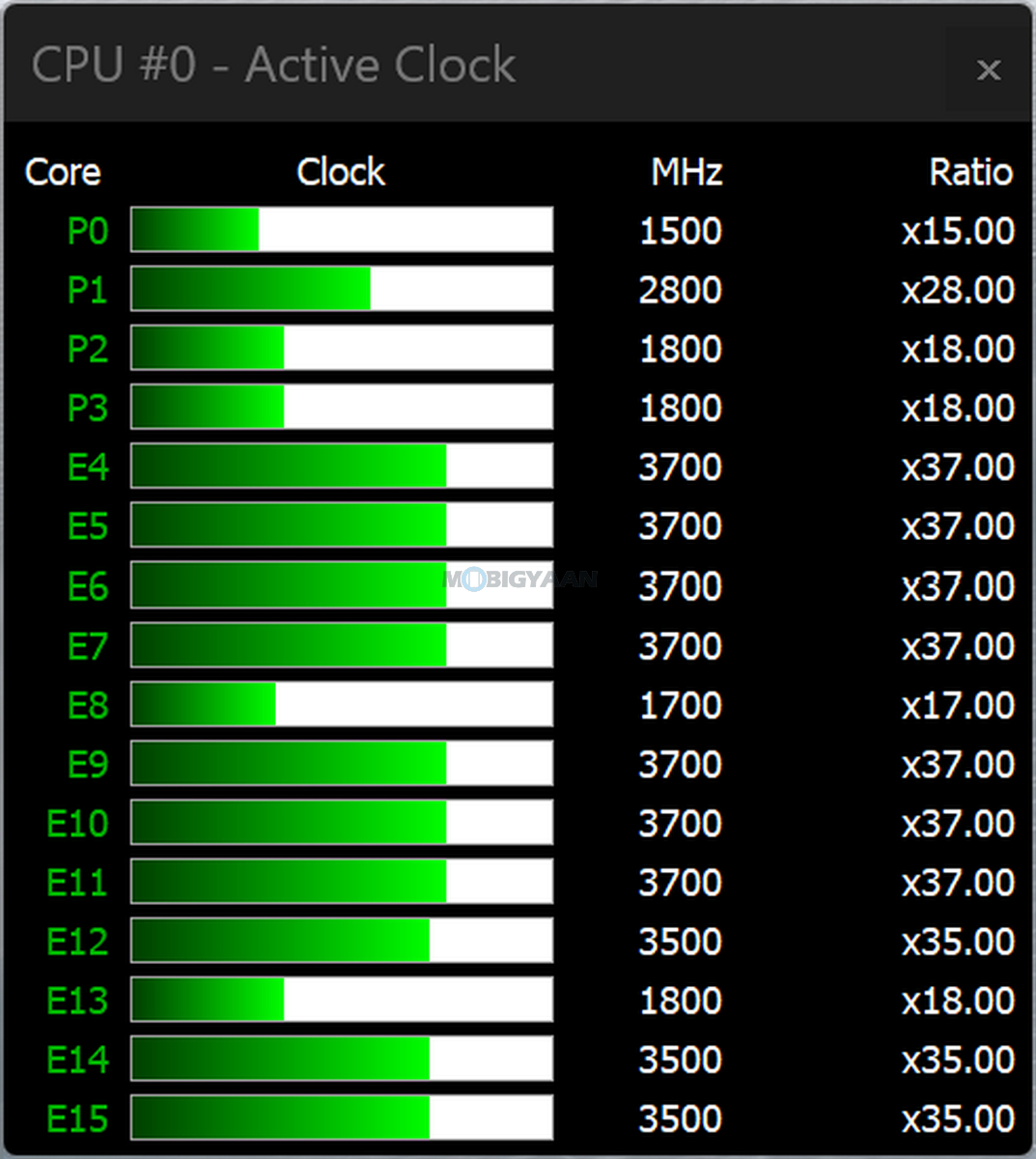Click the x18.00 ratio for E13
The height and width of the screenshot is (1159, 1036).
pos(958,1001)
